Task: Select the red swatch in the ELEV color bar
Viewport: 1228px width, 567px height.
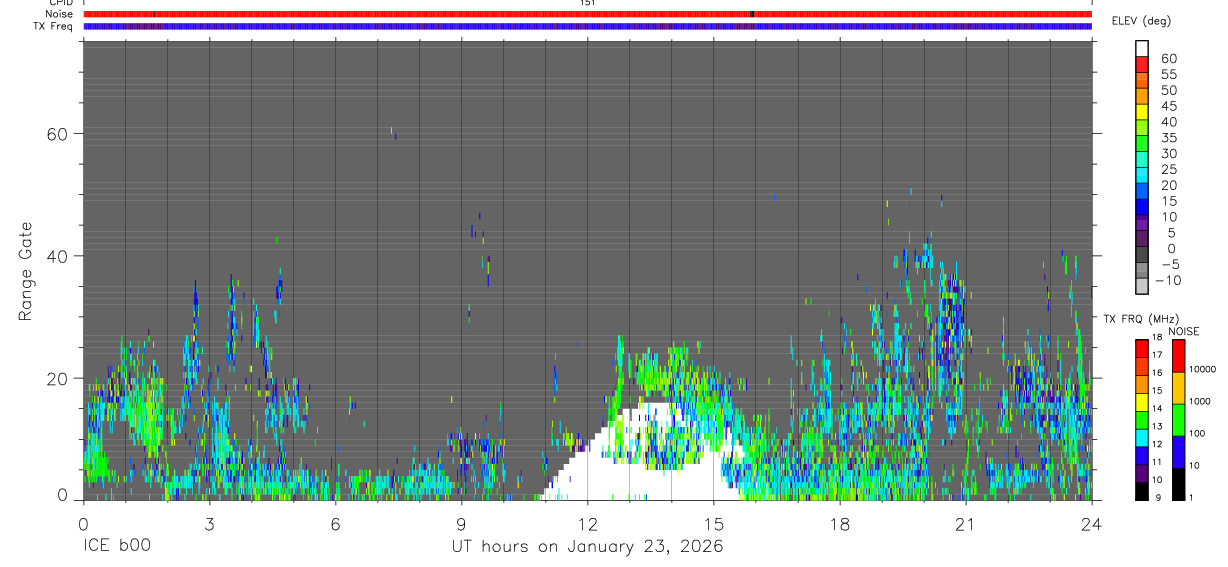Action: pos(1142,64)
